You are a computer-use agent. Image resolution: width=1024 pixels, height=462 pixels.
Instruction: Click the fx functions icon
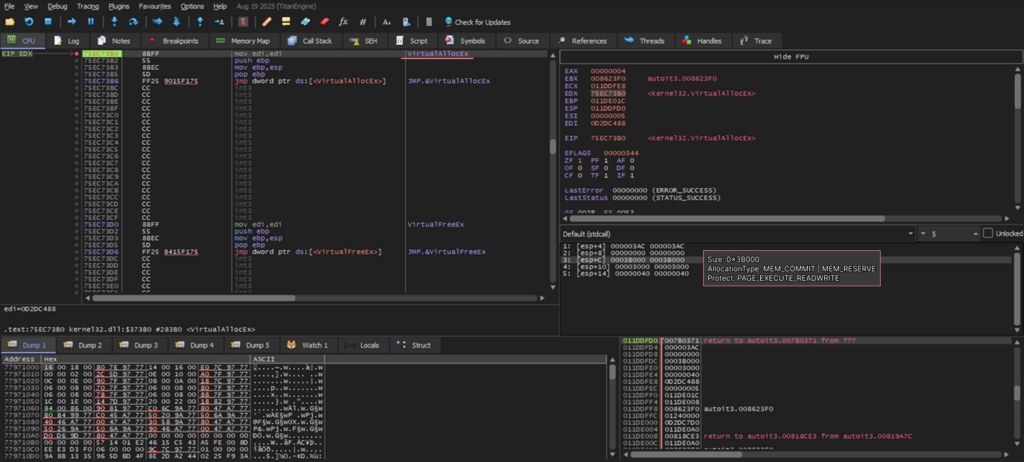coord(343,21)
